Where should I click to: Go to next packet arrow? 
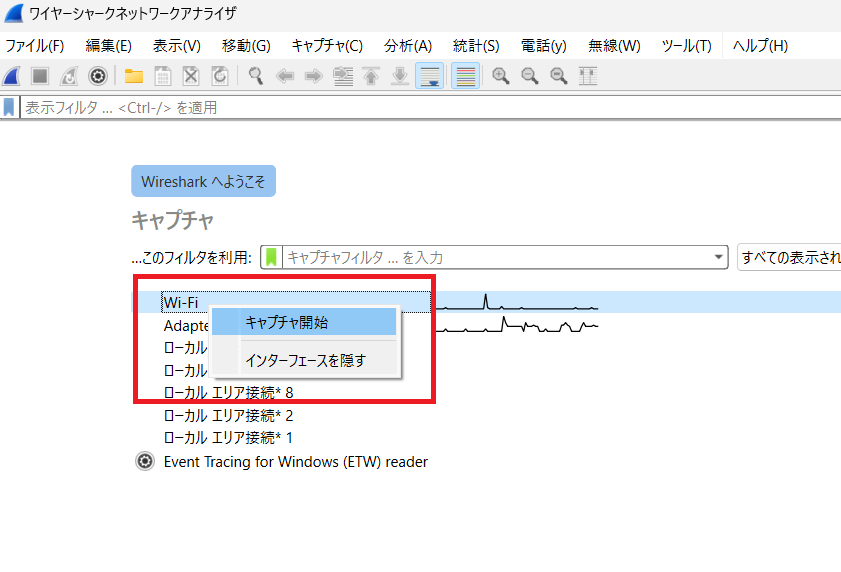pos(314,76)
